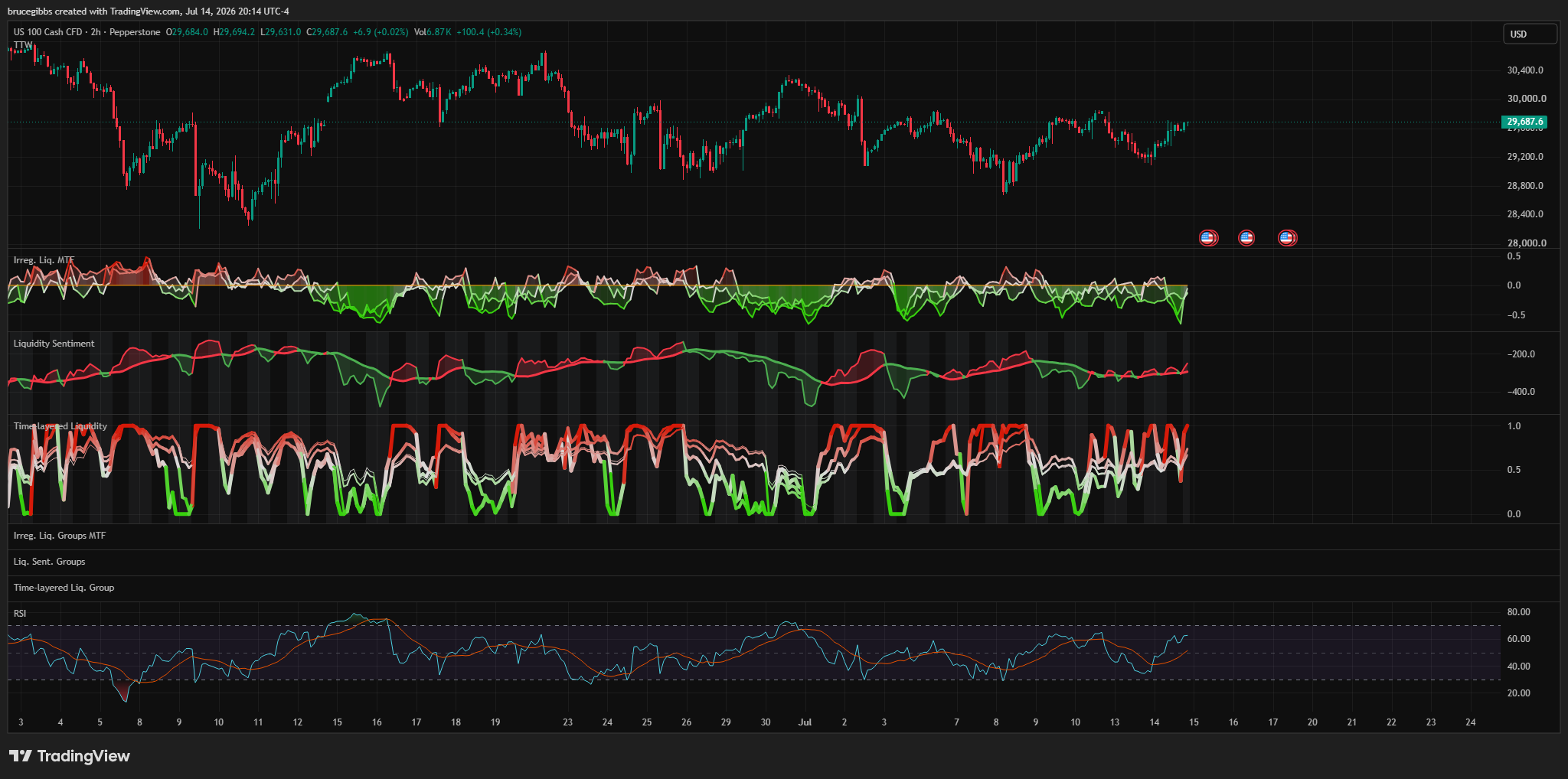This screenshot has width=1568, height=779.
Task: Click the 80.00 RSI scale value
Action: [1518, 612]
